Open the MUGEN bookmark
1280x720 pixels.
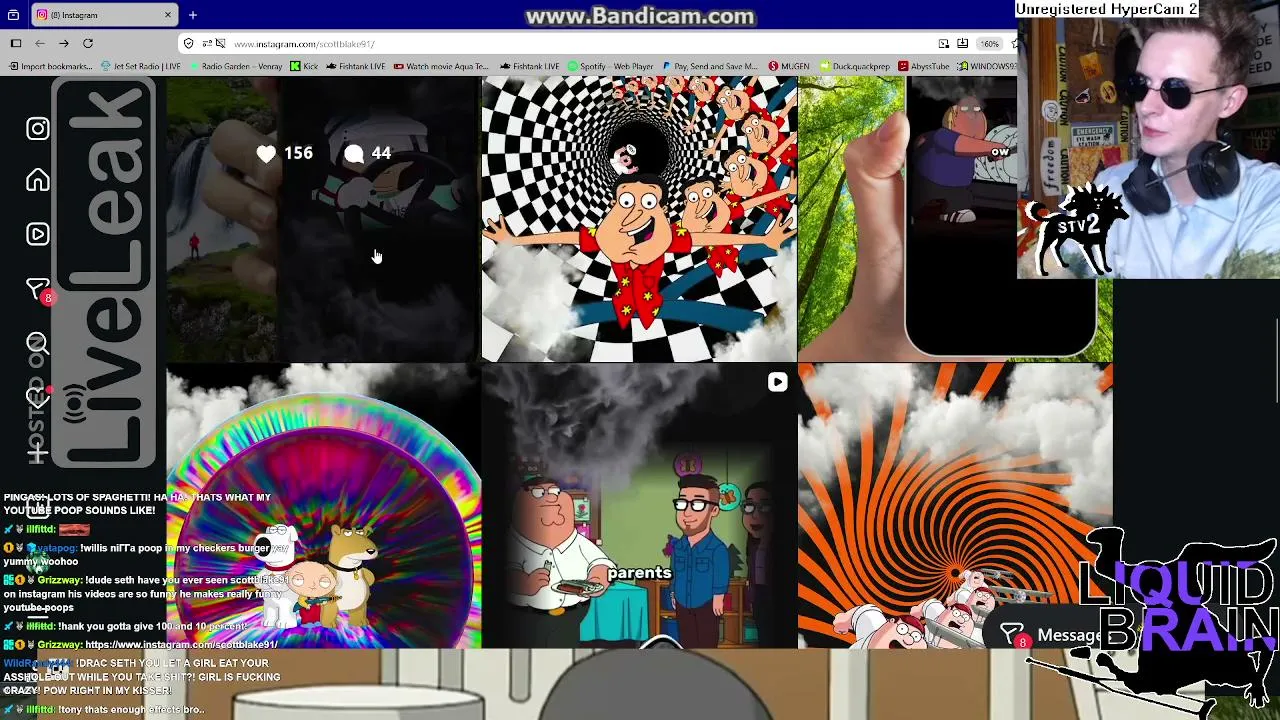click(x=788, y=66)
